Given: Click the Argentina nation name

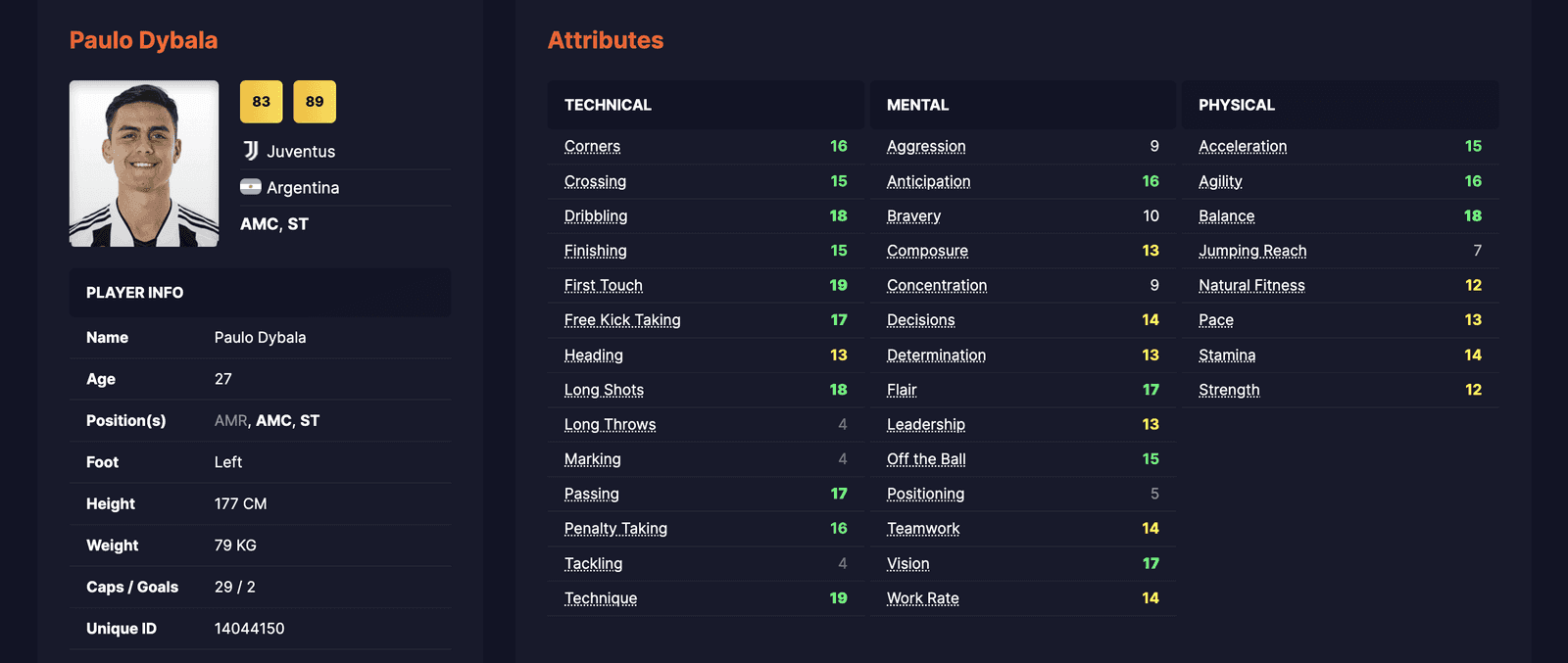Looking at the screenshot, I should point(303,188).
